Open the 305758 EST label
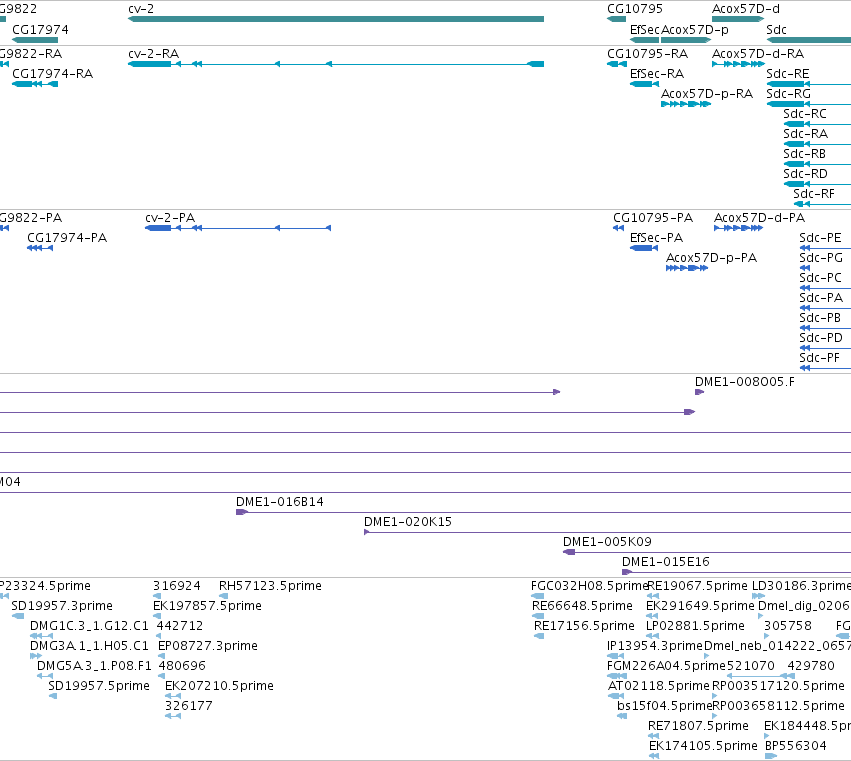This screenshot has height=761, width=851. [x=788, y=626]
